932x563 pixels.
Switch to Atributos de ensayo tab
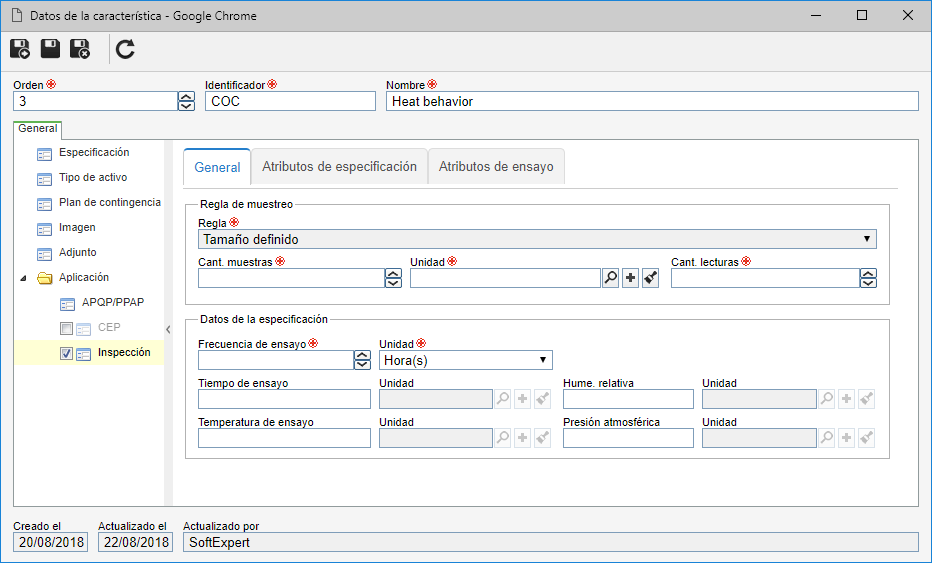[496, 166]
